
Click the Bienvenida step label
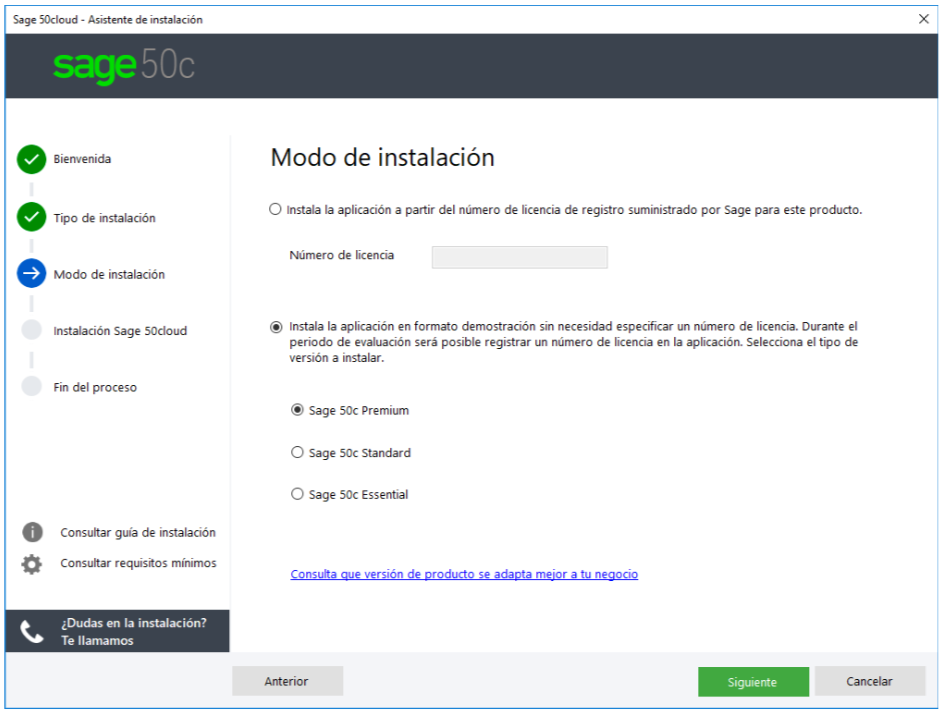pos(82,159)
